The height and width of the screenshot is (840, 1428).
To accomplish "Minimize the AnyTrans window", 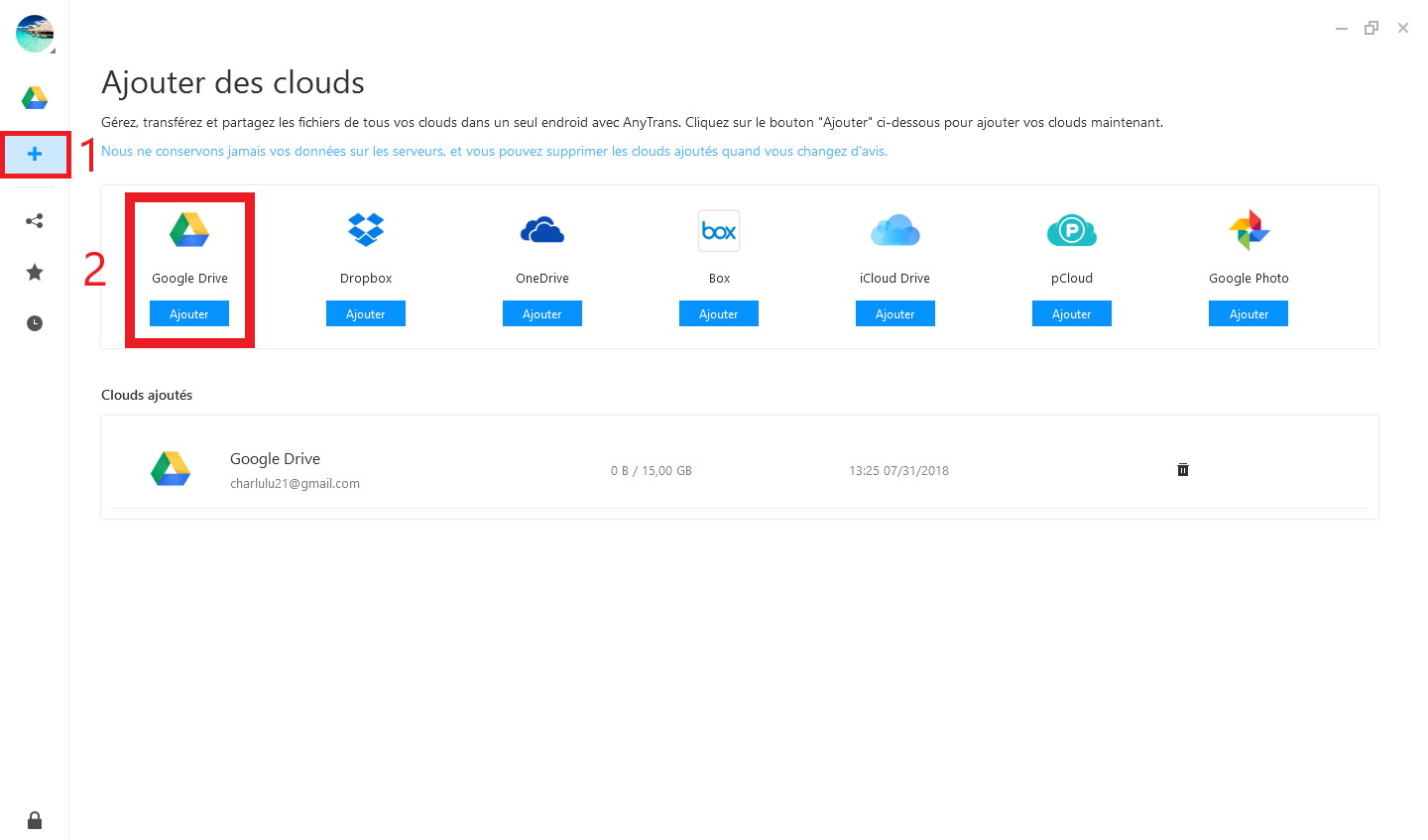I will point(1342,29).
